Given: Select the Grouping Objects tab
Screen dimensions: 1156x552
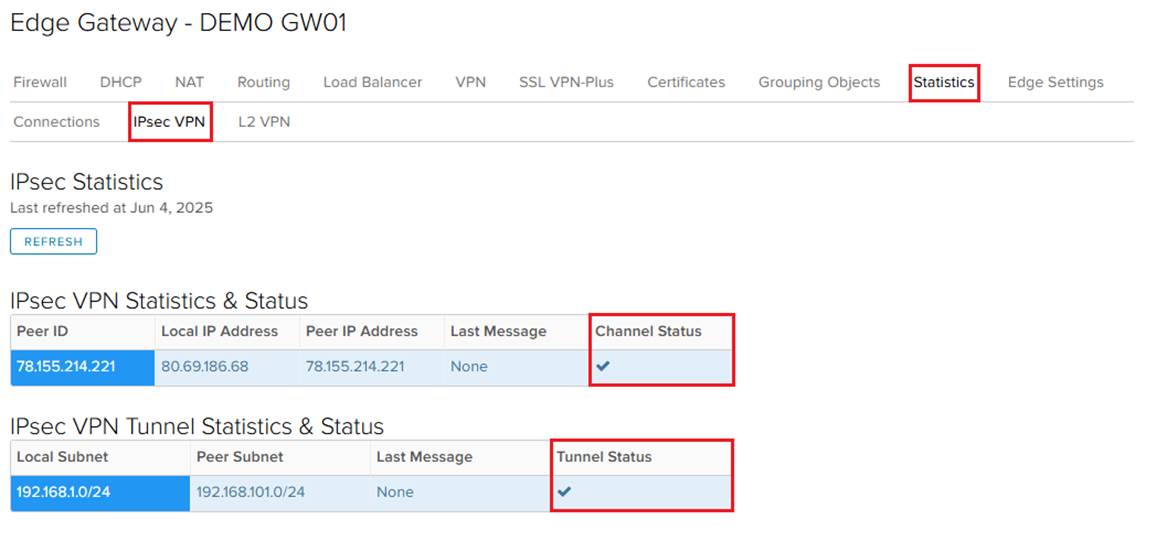Looking at the screenshot, I should click(x=819, y=82).
